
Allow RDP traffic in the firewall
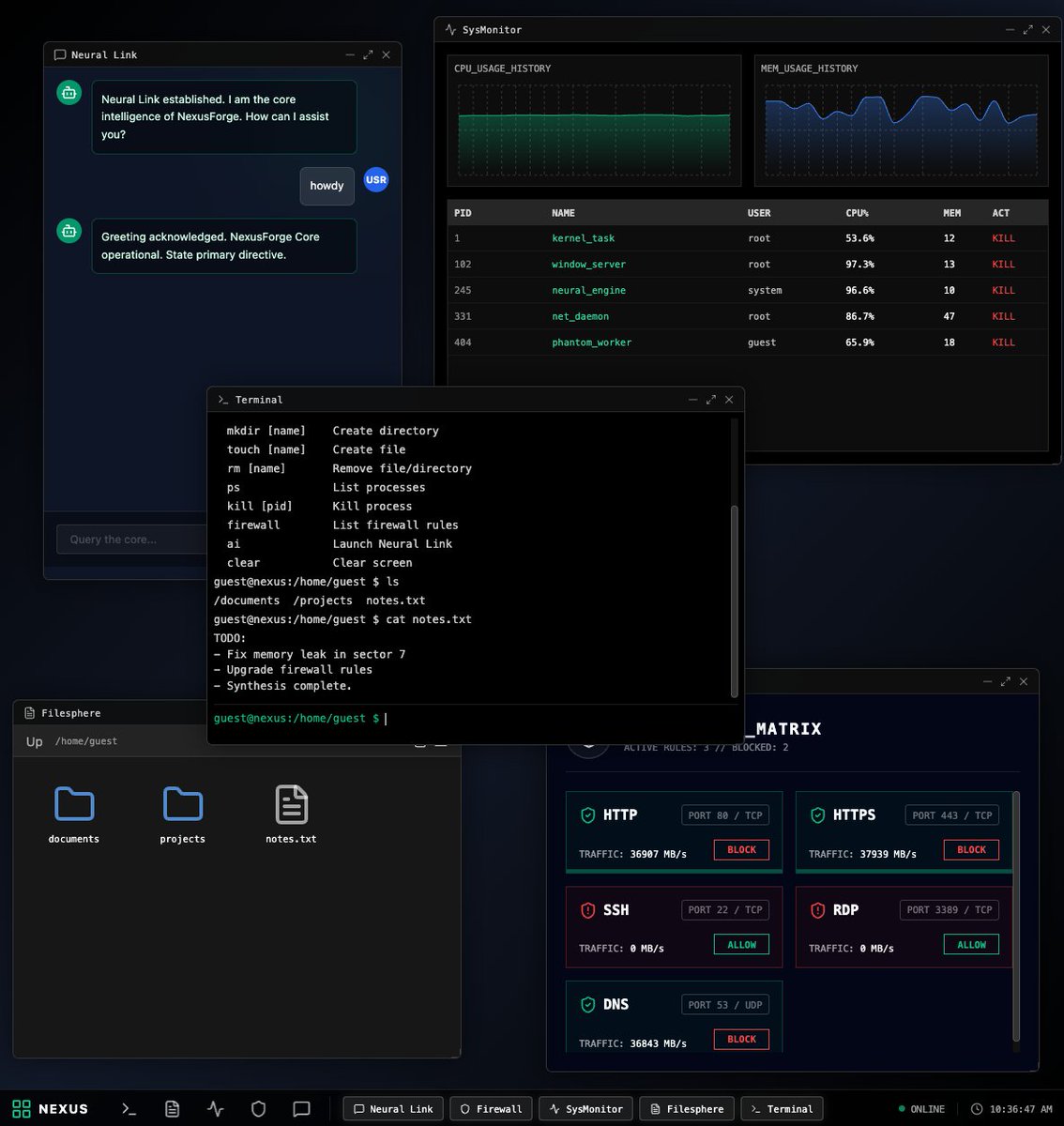pyautogui.click(x=971, y=945)
